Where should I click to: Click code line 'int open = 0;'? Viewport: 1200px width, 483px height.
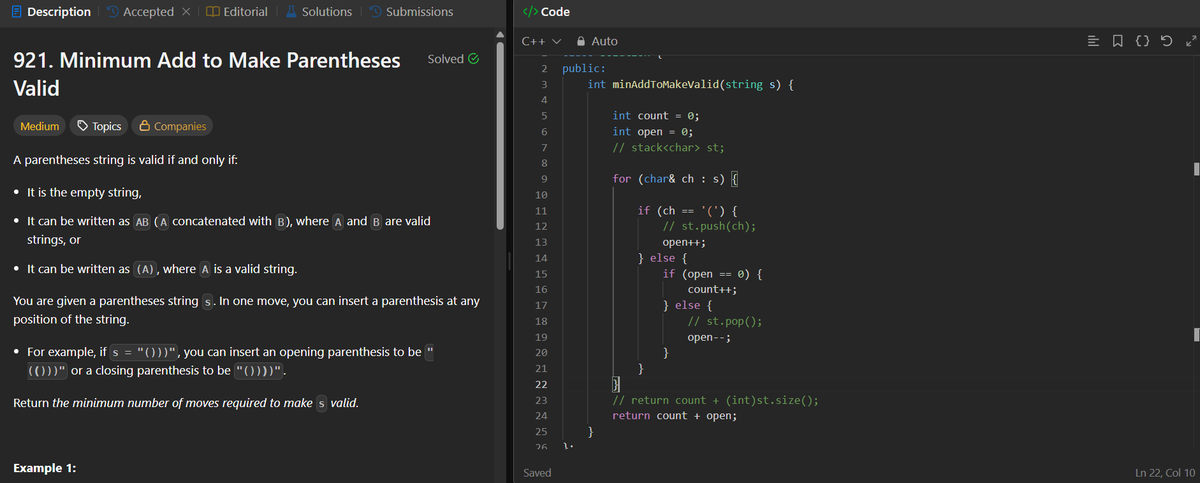(x=652, y=132)
